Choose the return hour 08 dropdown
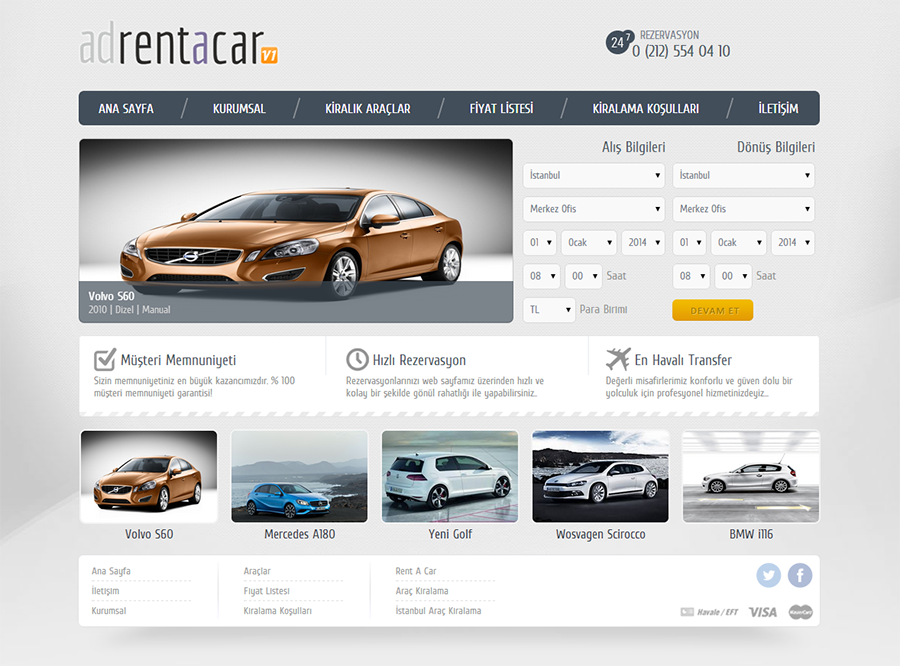This screenshot has width=900, height=666. tap(691, 276)
